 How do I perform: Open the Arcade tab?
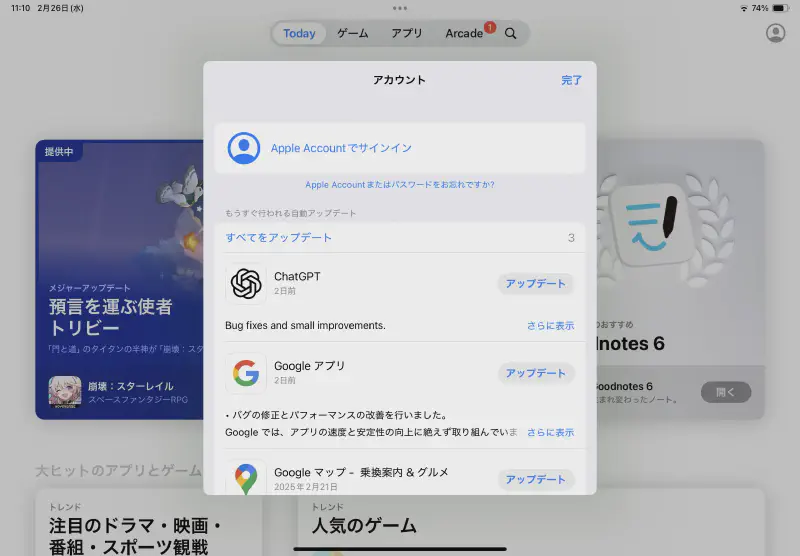[x=464, y=34]
